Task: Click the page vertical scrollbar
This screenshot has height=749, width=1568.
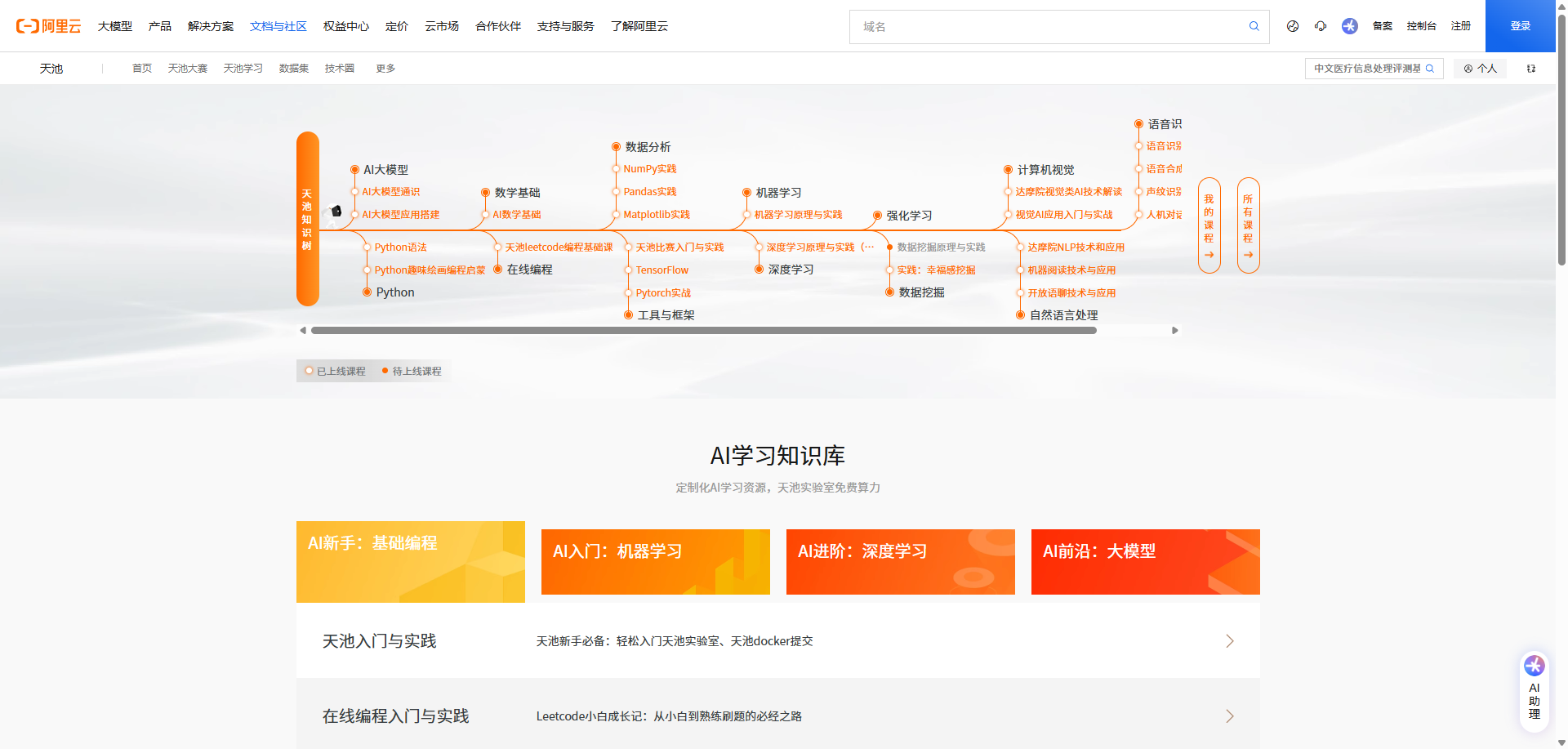Action: (1561, 139)
